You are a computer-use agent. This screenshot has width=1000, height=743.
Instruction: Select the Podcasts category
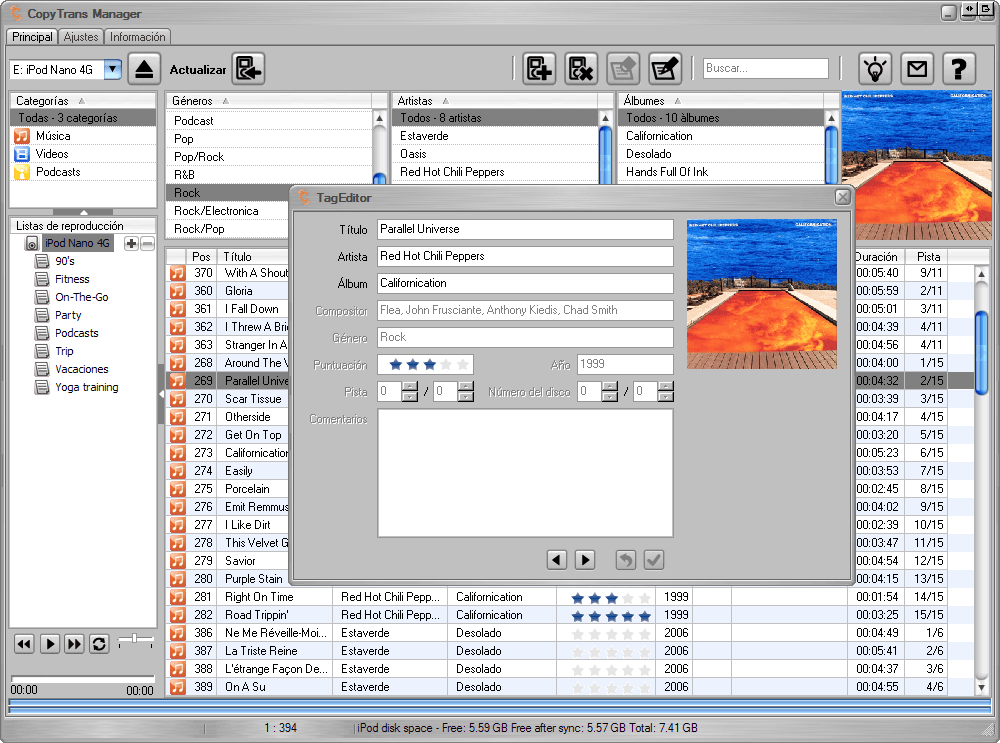(x=83, y=172)
